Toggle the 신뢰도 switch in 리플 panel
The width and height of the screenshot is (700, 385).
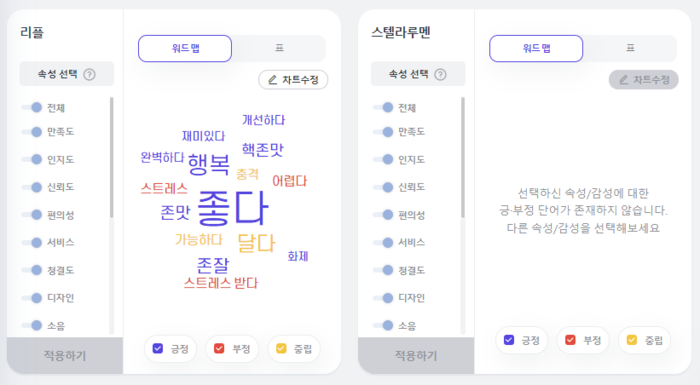(32, 187)
